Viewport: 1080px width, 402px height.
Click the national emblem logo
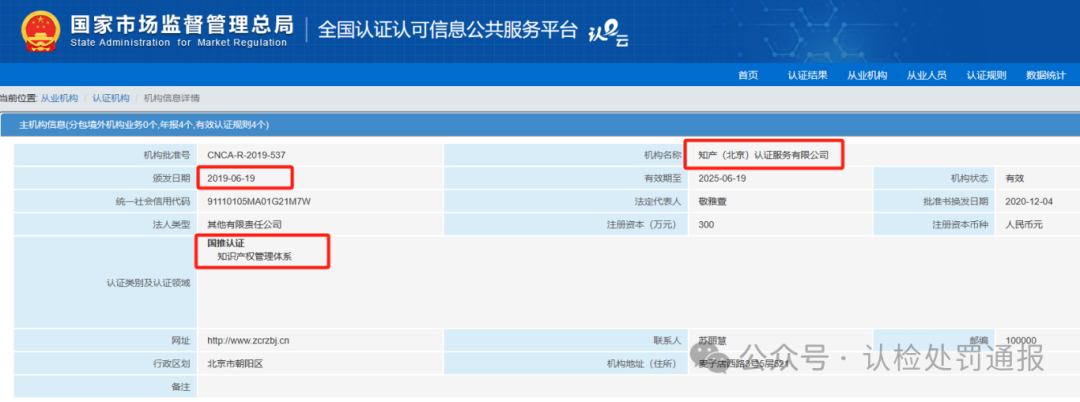pyautogui.click(x=41, y=31)
